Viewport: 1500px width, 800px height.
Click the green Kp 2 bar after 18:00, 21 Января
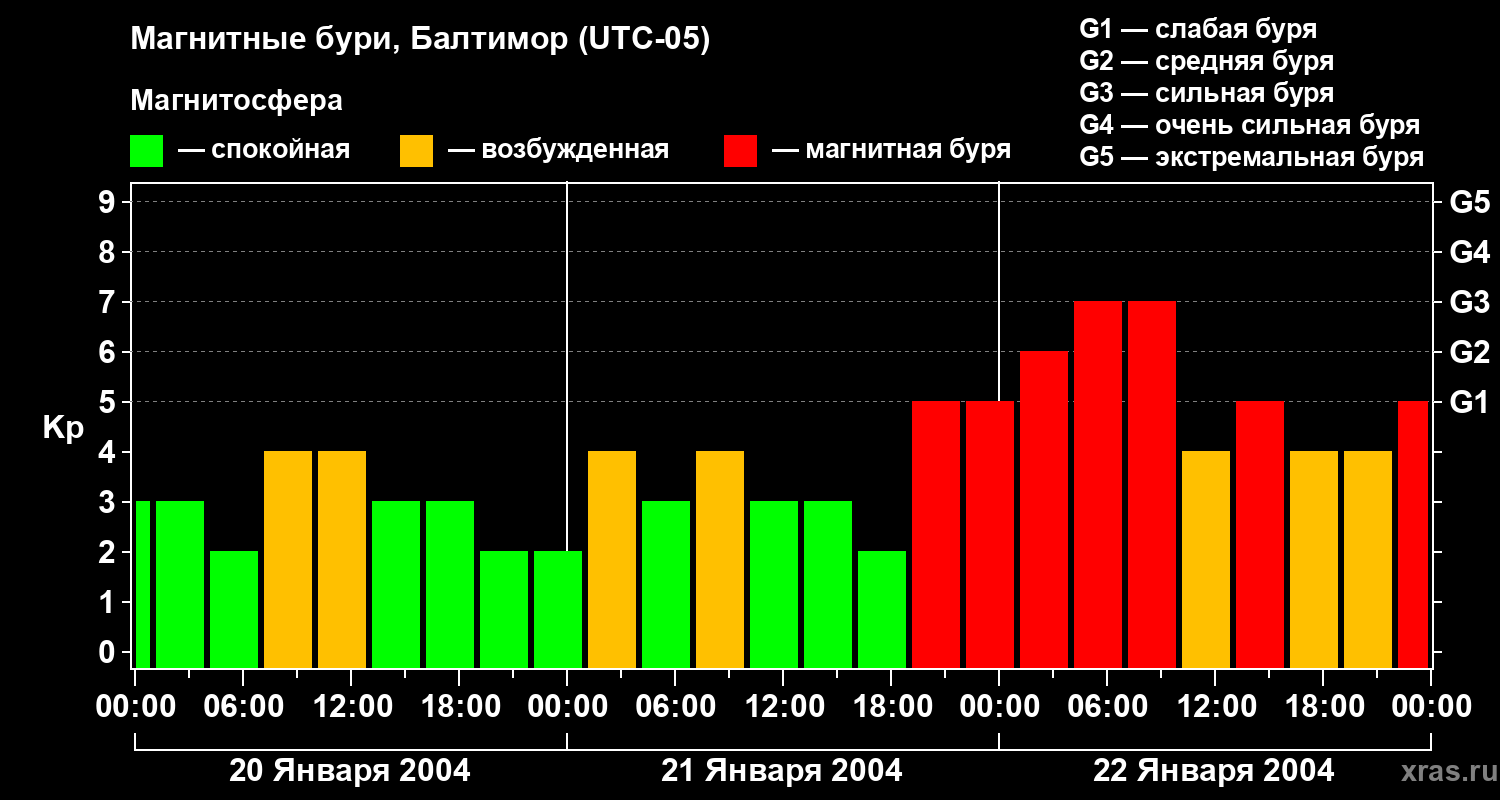pos(882,609)
